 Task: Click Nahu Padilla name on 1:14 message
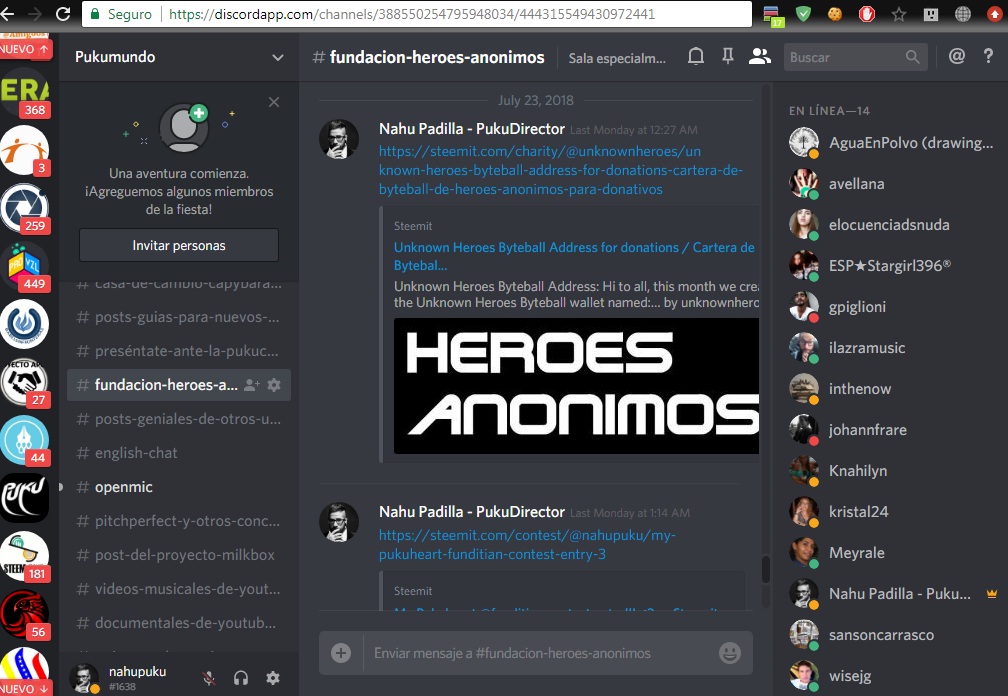472,512
